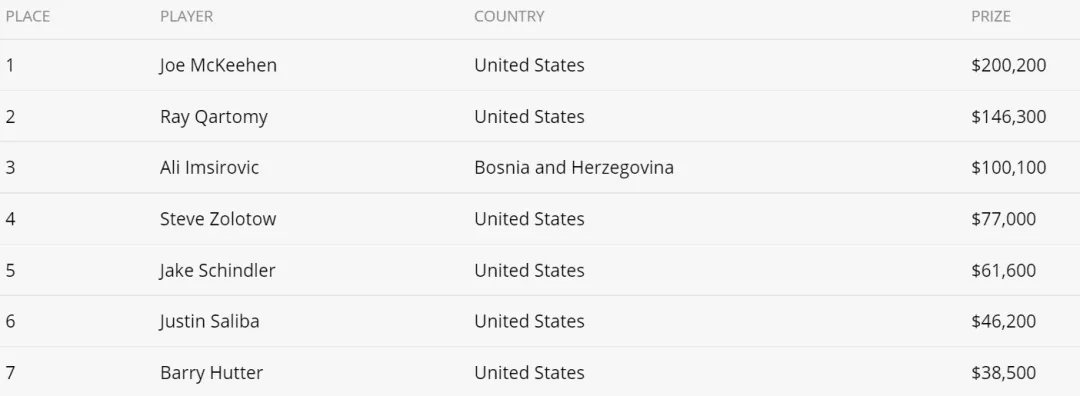
Task: Click the COUNTRY column header
Action: (509, 17)
